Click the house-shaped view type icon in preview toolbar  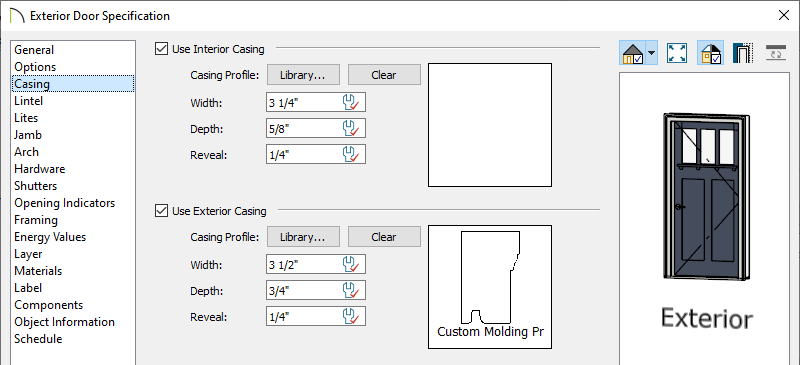[x=633, y=53]
